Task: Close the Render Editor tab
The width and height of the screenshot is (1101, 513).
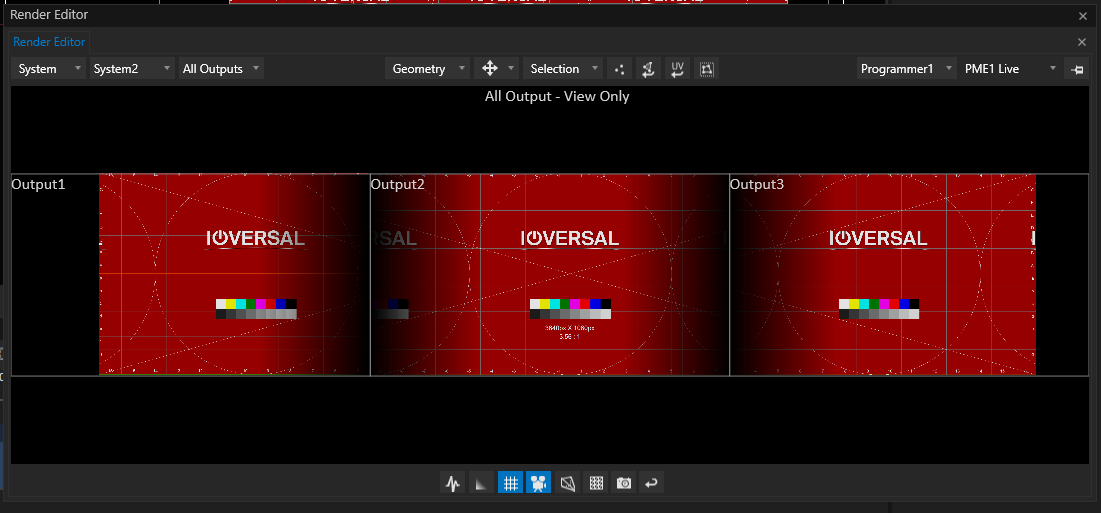Action: point(1082,42)
